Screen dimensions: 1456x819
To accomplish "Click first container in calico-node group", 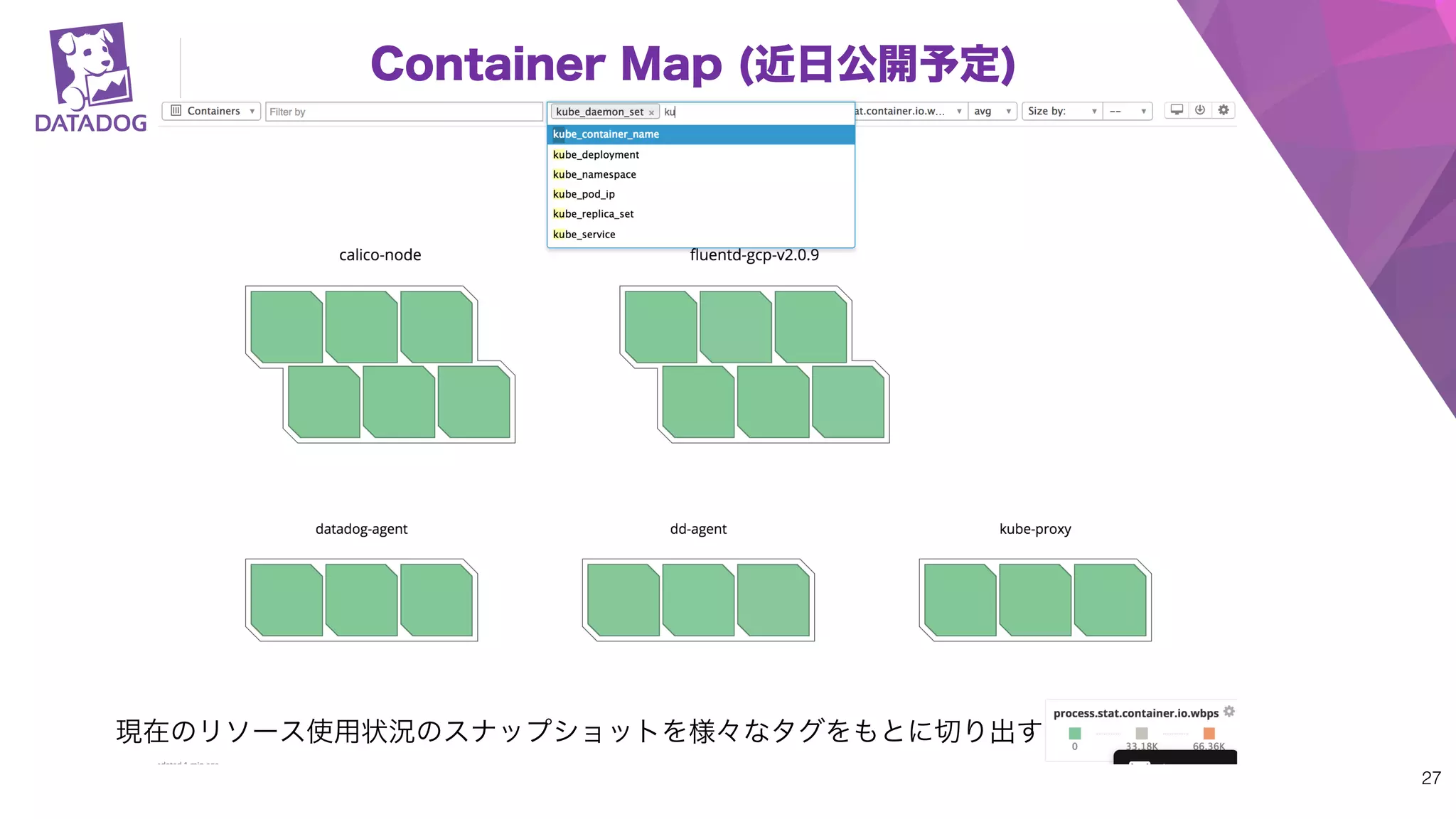I will coord(286,326).
